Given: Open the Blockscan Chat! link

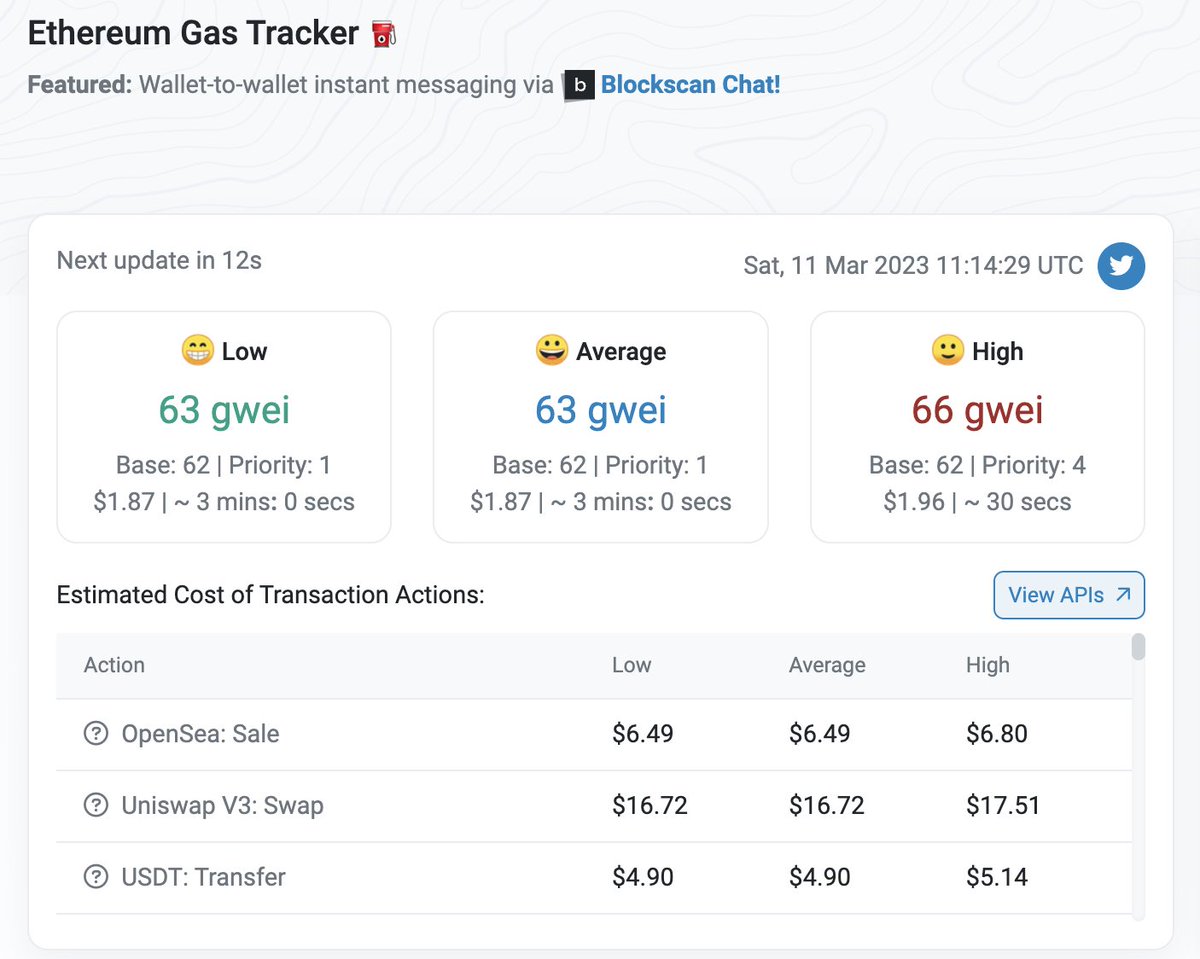Looking at the screenshot, I should coord(690,85).
